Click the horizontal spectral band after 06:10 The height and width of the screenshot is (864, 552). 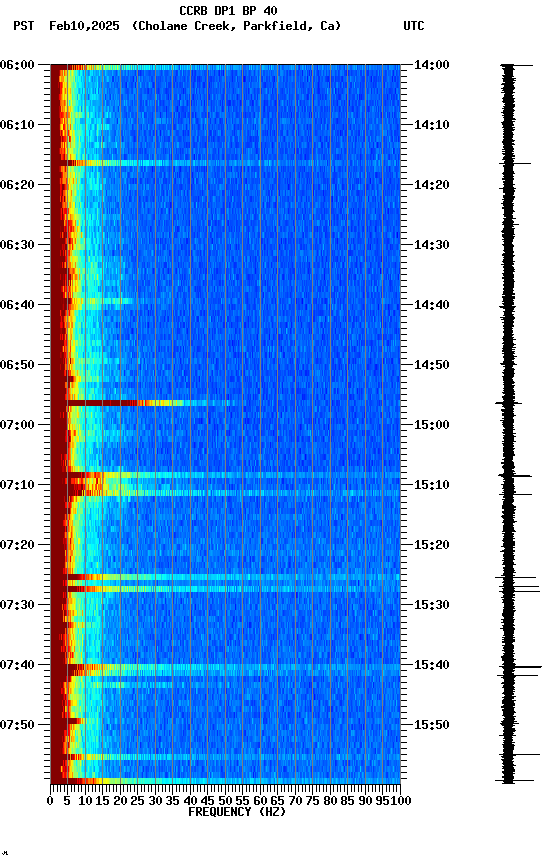231,163
